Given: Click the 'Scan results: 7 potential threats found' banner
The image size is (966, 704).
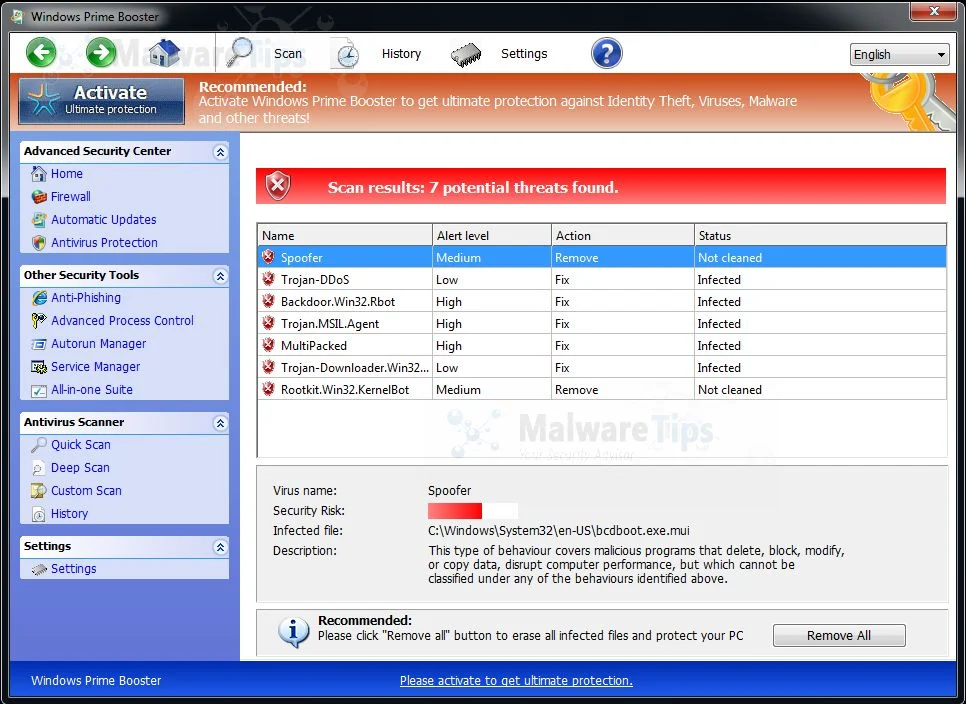Looking at the screenshot, I should coord(601,186).
